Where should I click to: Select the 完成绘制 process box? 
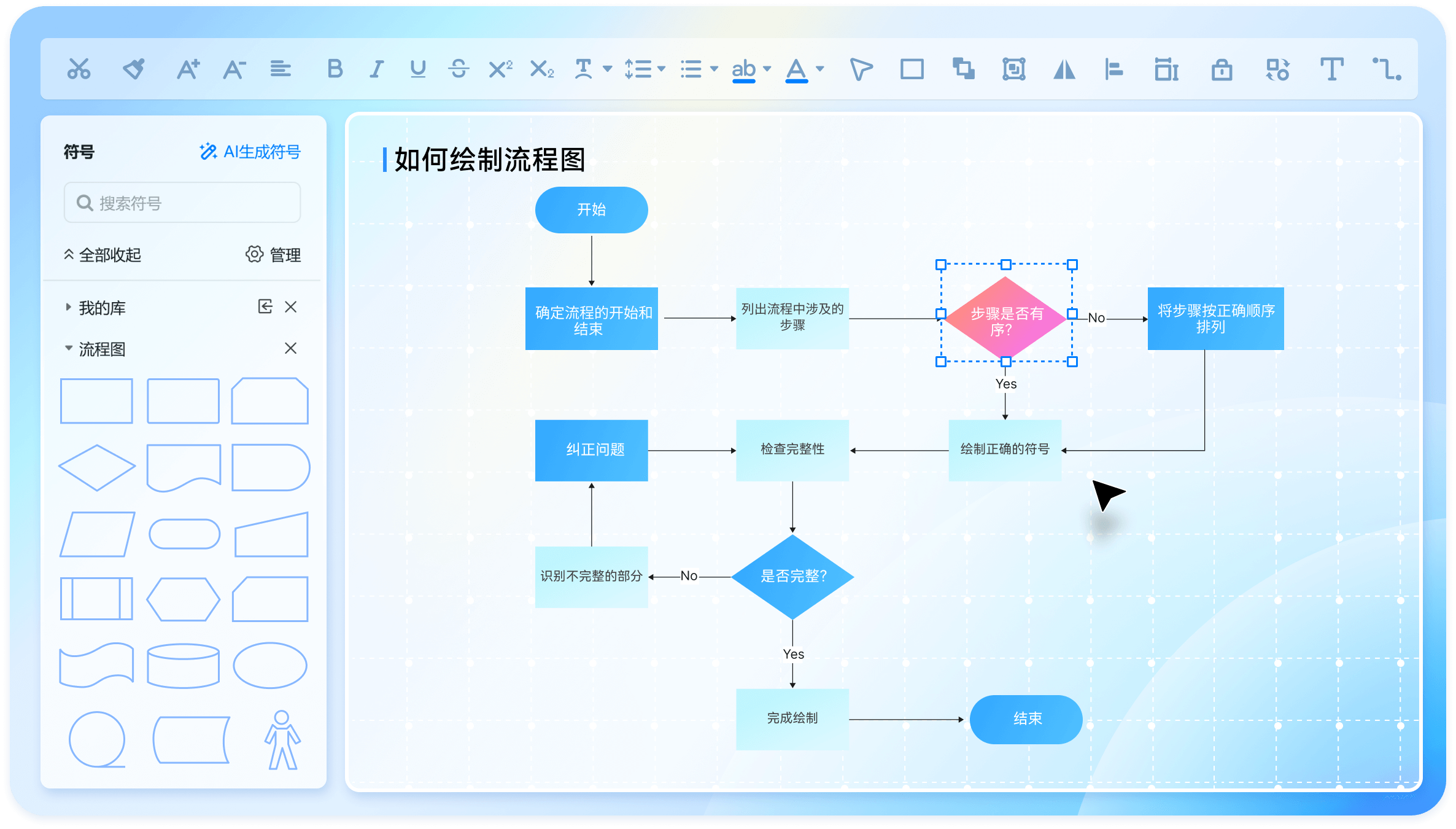792,719
